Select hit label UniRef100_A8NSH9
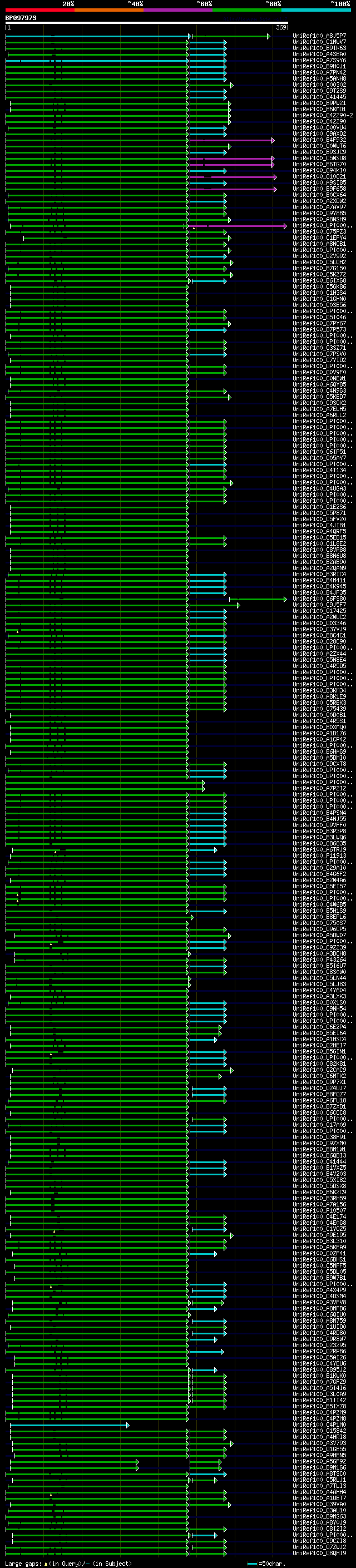This screenshot has width=356, height=1568. 319,220
